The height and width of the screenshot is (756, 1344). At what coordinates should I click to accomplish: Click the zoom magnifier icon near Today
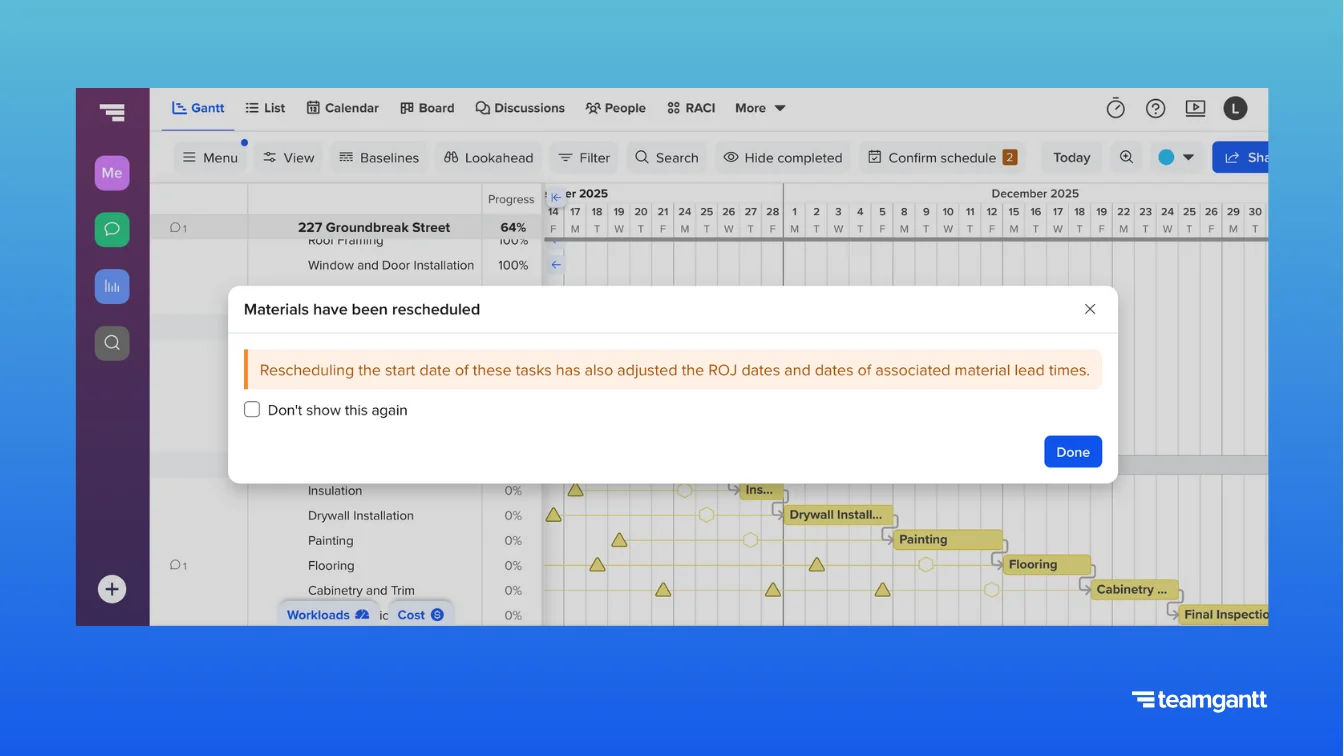tap(1126, 157)
